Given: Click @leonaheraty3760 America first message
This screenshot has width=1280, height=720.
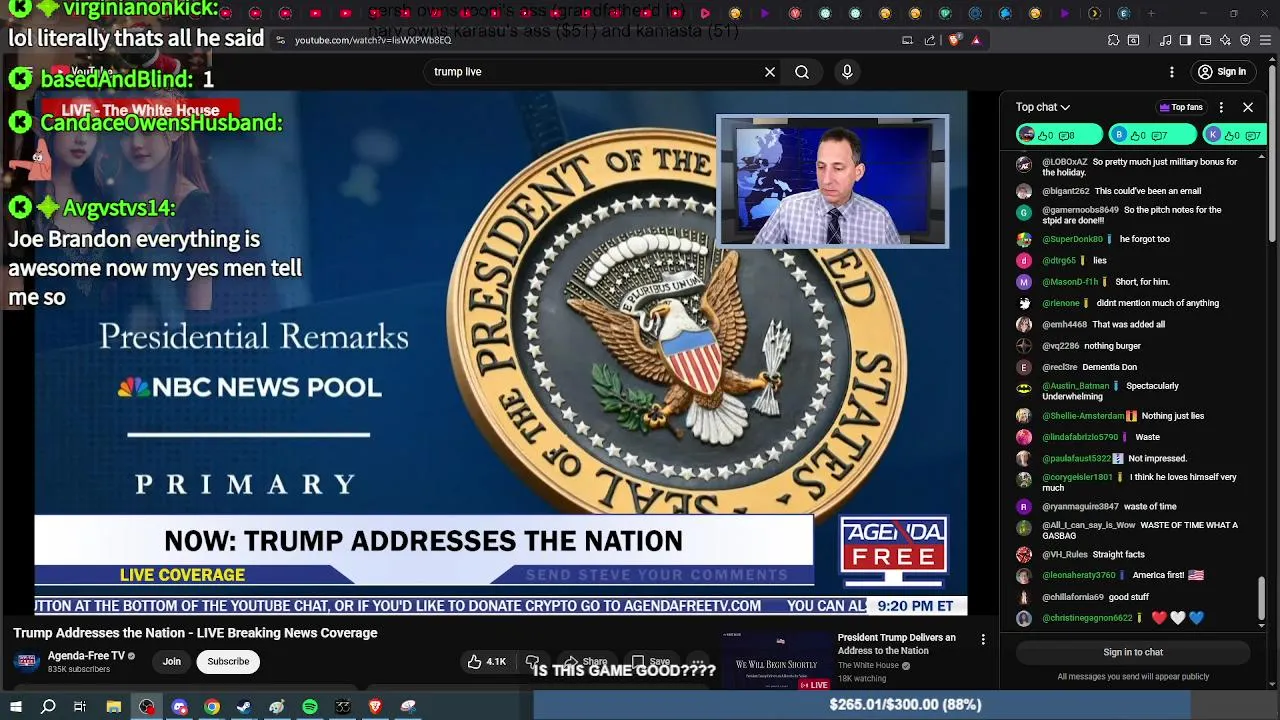Looking at the screenshot, I should pyautogui.click(x=1134, y=576).
